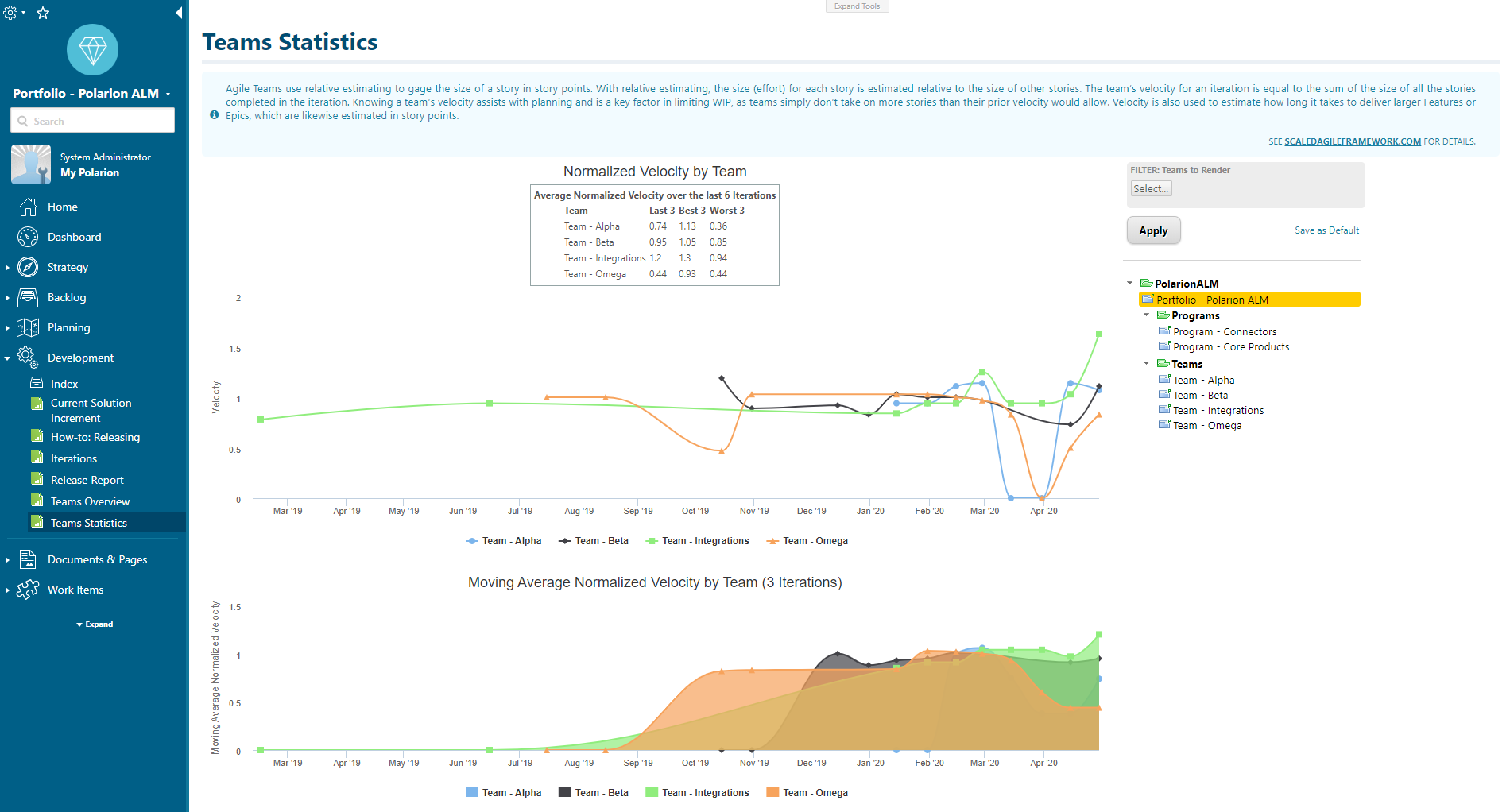Expand the Strategy section arrow
The height and width of the screenshot is (812, 1510).
pyautogui.click(x=7, y=268)
